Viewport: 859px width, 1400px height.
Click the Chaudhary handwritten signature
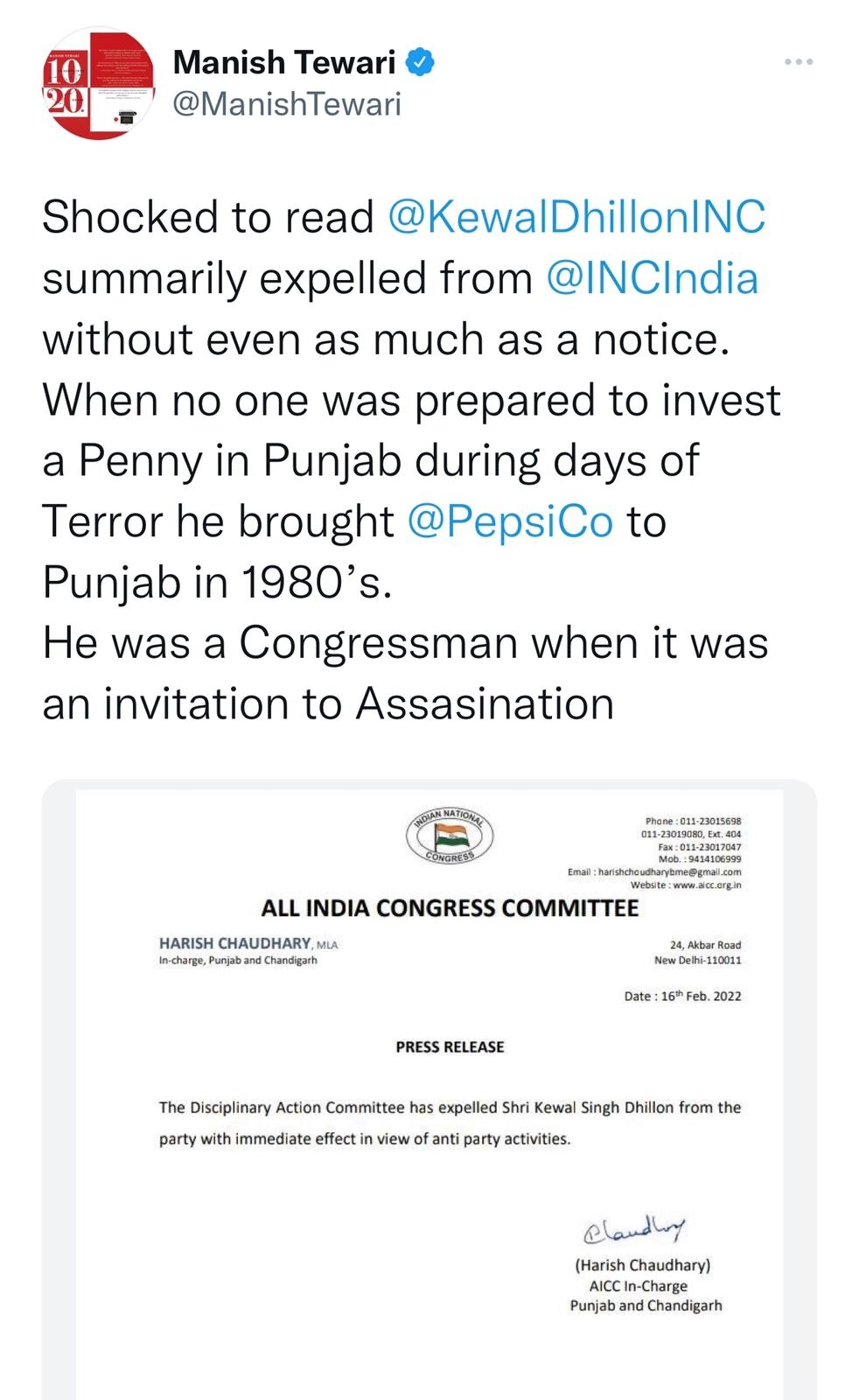tap(634, 1228)
